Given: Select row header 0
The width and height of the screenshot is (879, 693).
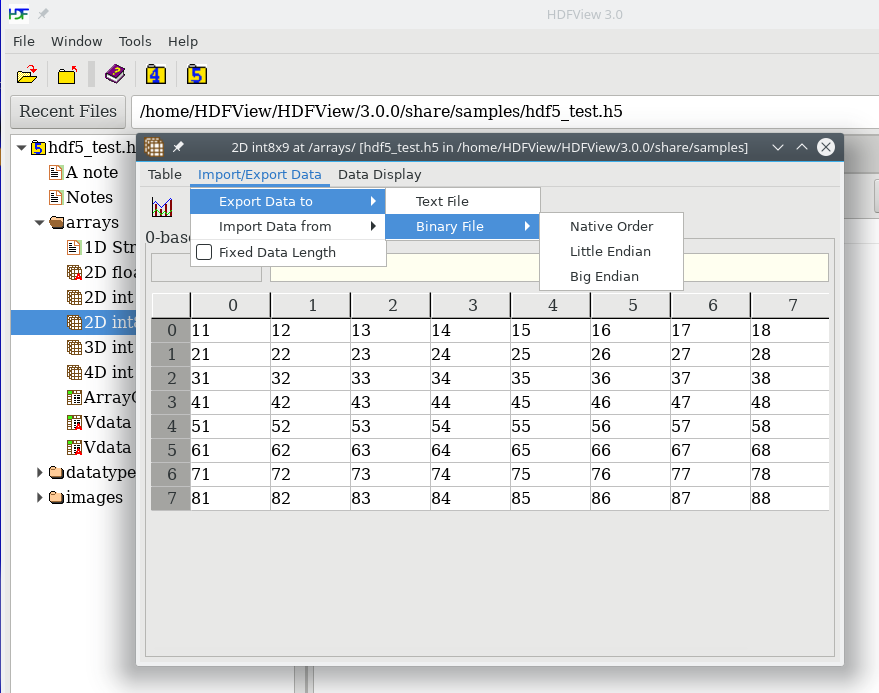Looking at the screenshot, I should tap(171, 330).
